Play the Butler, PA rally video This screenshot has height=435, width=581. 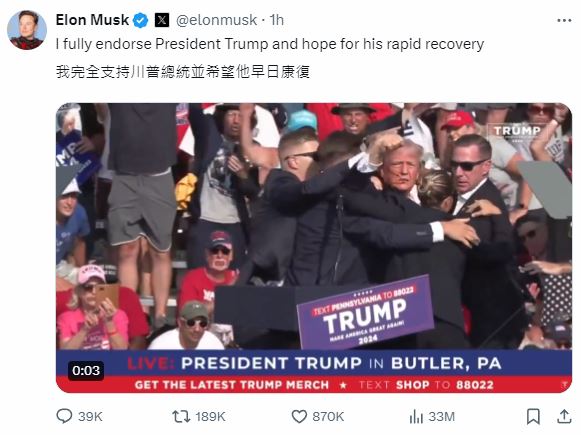(313, 248)
